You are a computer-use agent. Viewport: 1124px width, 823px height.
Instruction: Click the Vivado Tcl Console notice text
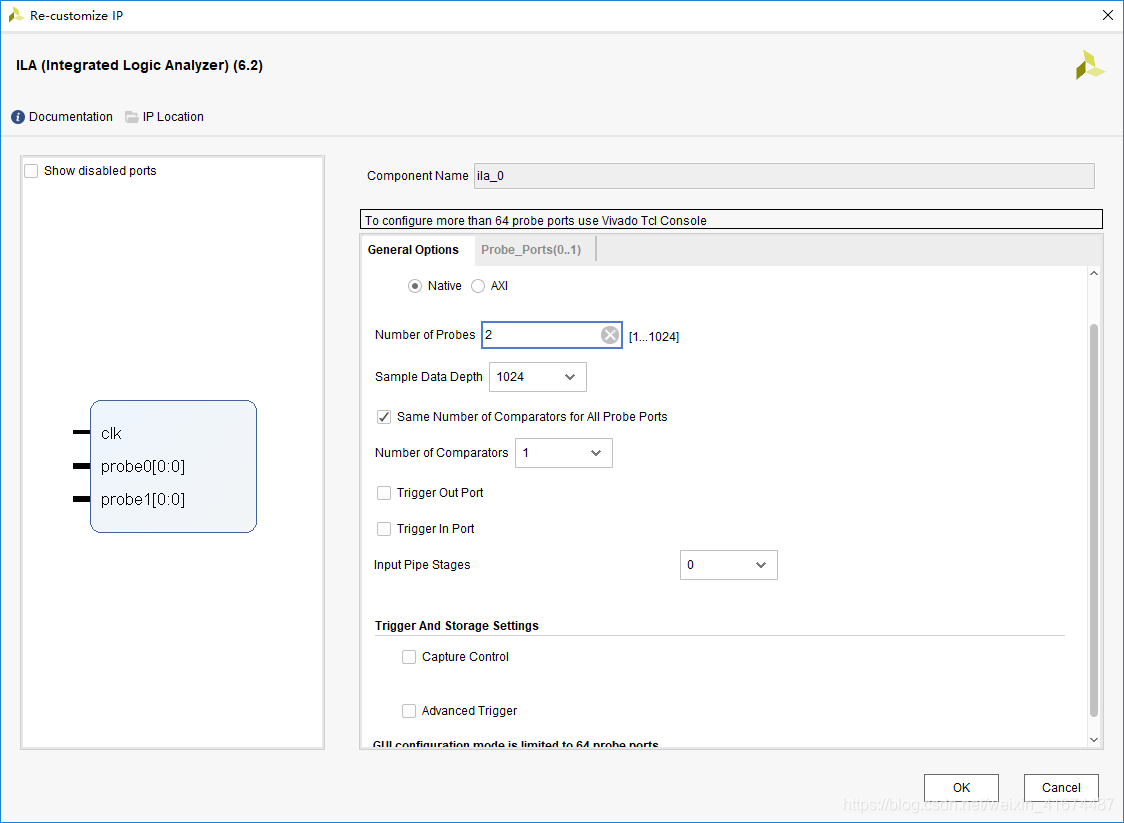point(535,221)
